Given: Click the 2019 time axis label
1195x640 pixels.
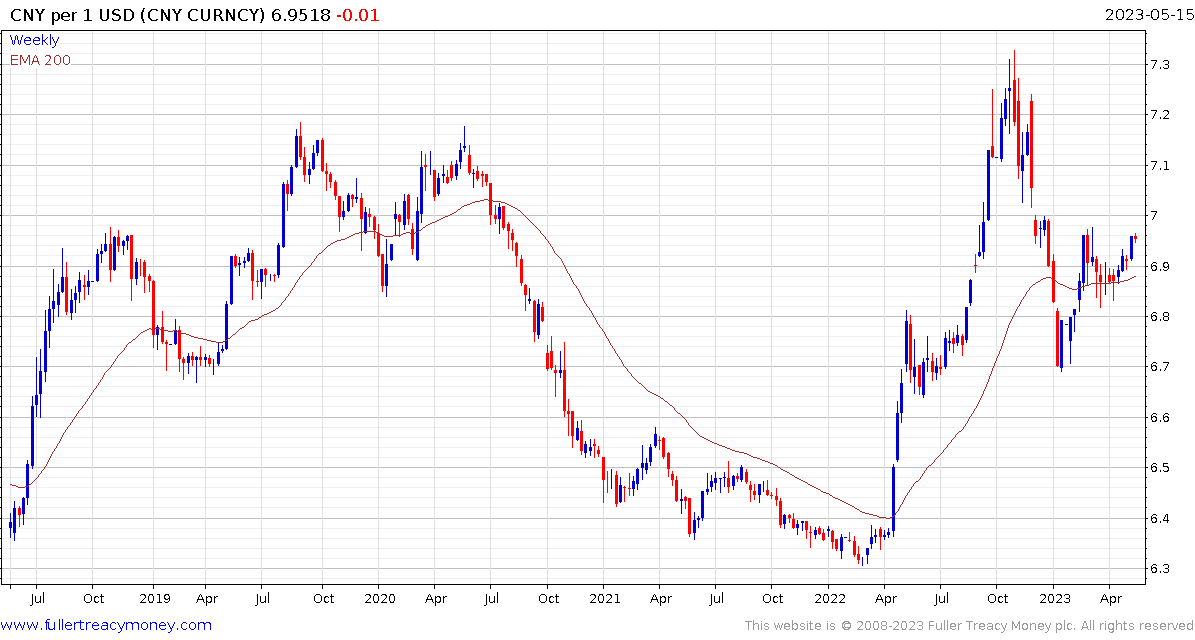Looking at the screenshot, I should coord(153,599).
